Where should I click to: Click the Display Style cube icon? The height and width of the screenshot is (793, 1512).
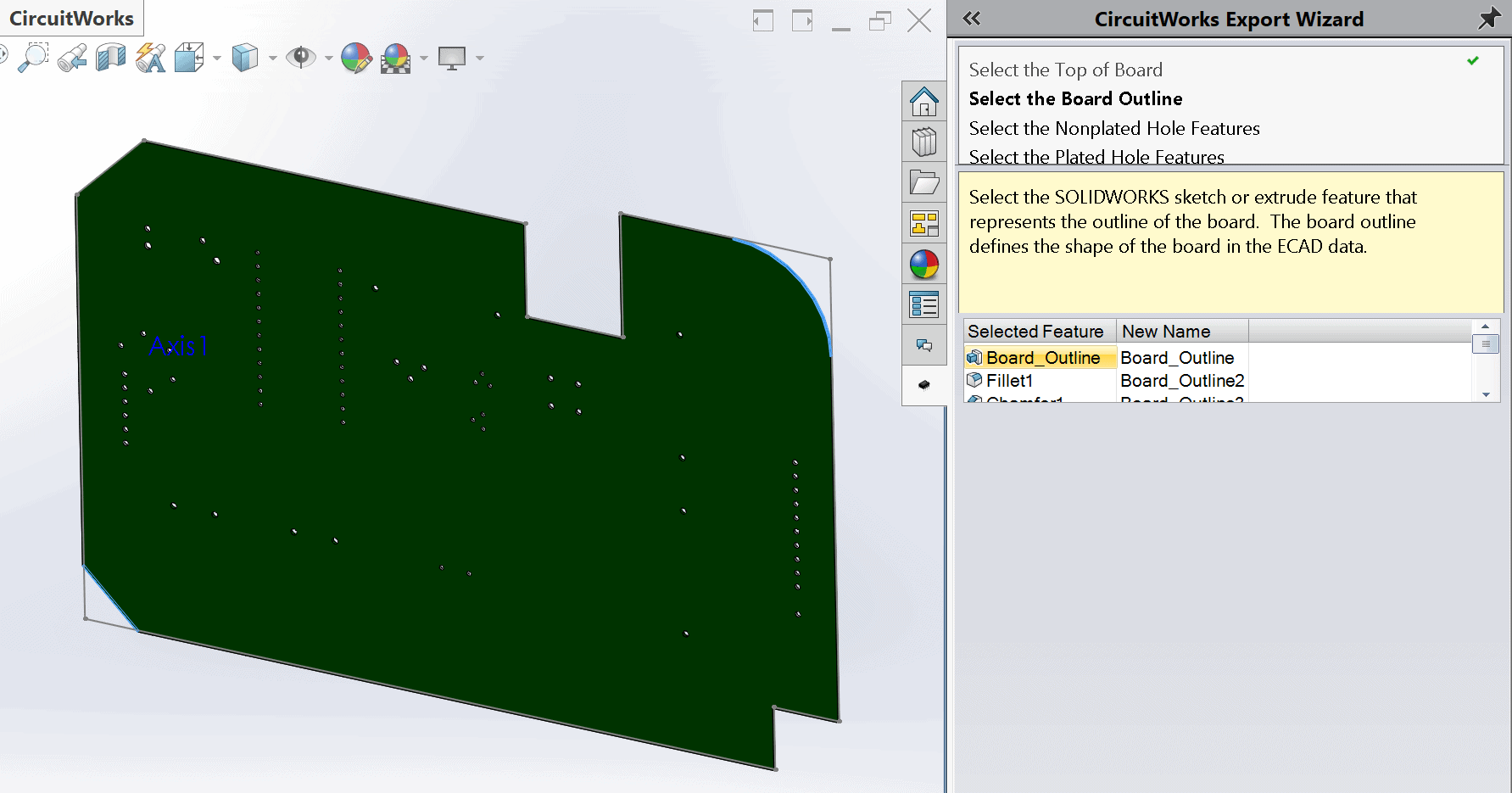pos(245,58)
